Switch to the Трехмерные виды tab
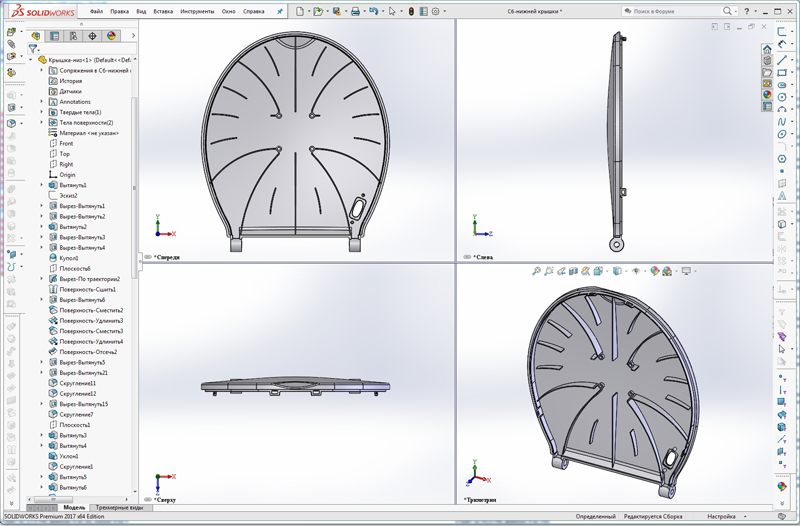Viewport: 800px width, 526px height. 120,508
